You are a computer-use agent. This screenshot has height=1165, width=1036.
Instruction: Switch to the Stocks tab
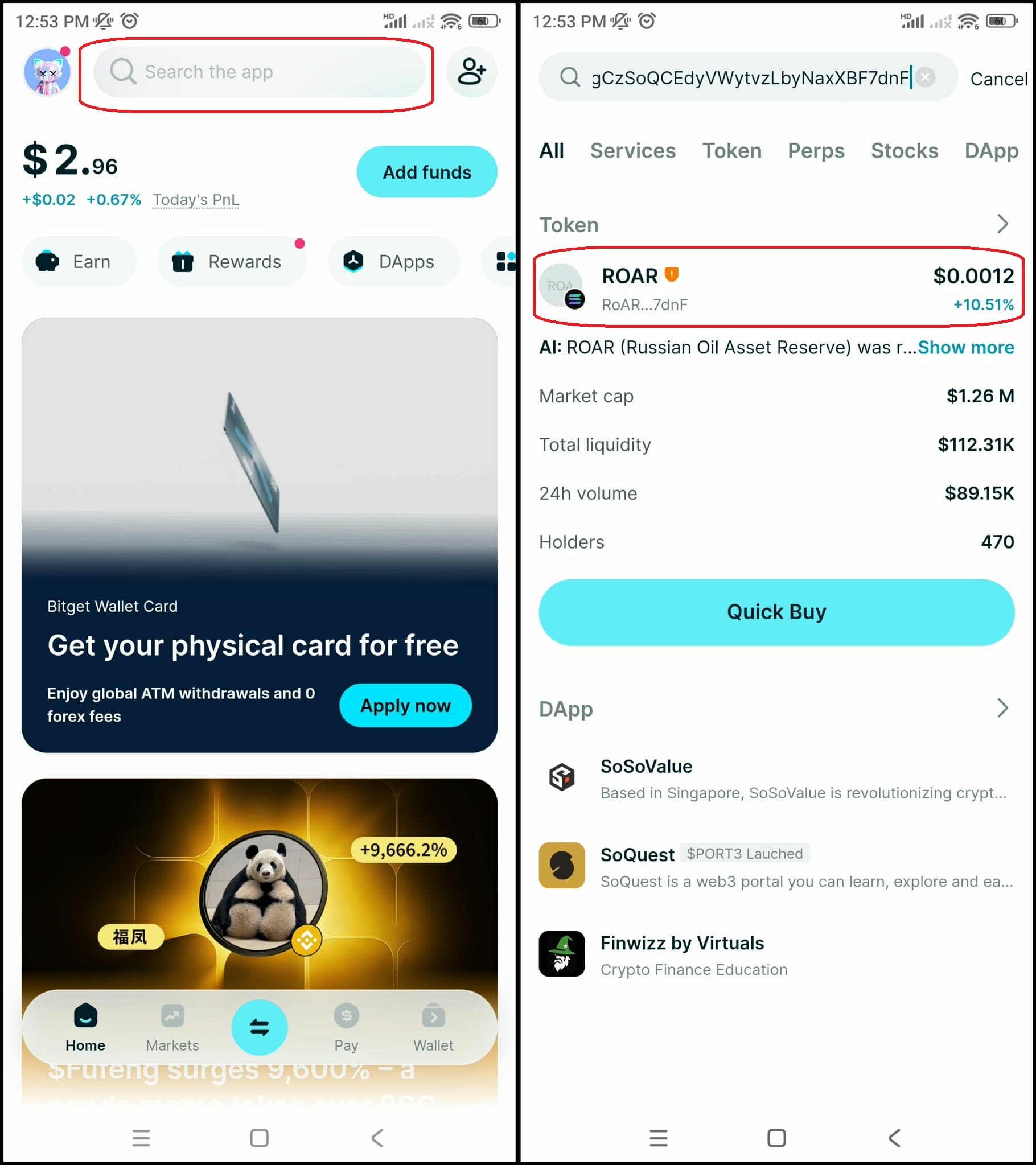point(905,150)
